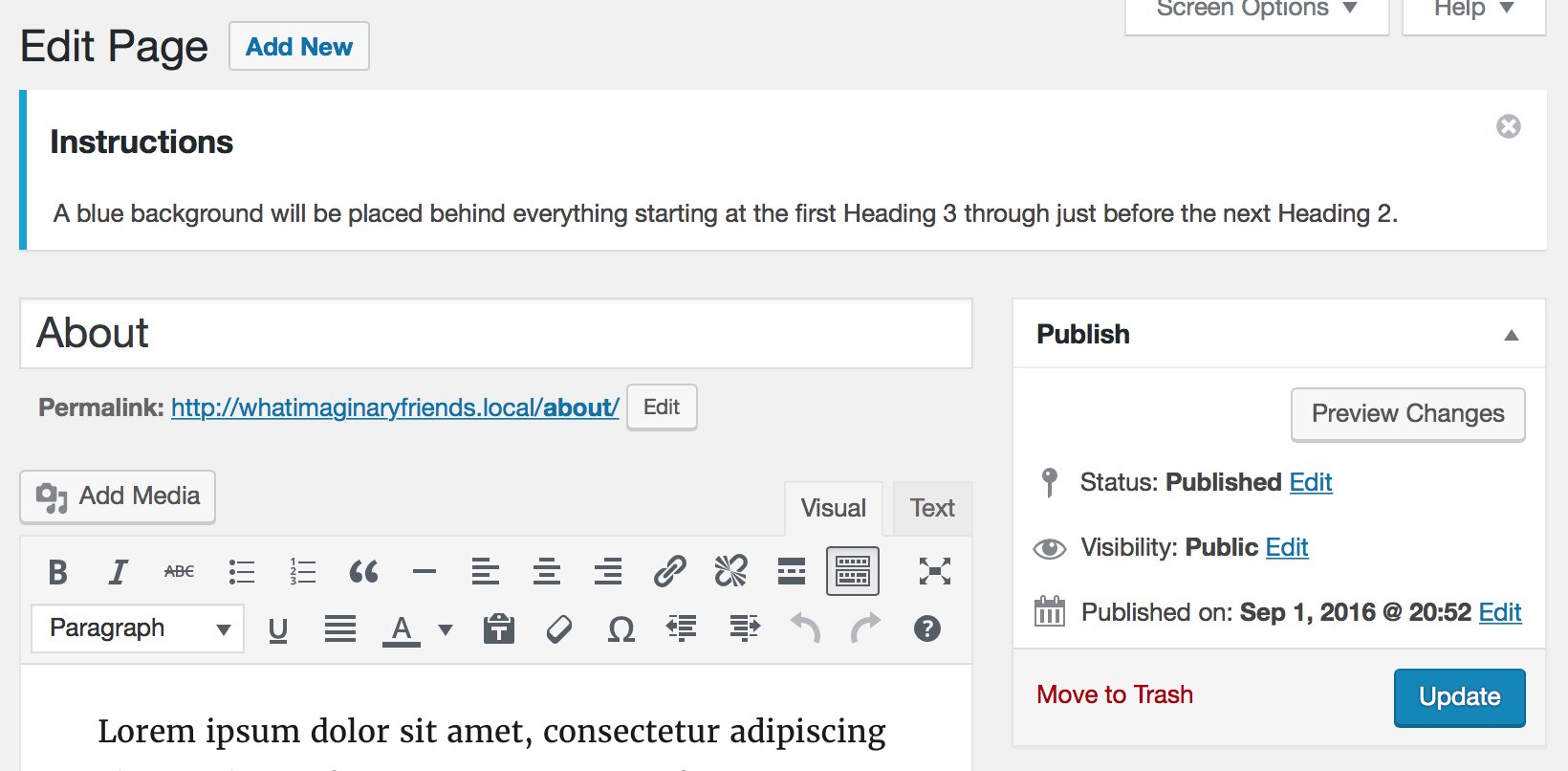Toggle the toolbar kitchen sink button
This screenshot has height=771, width=1568.
[x=853, y=572]
